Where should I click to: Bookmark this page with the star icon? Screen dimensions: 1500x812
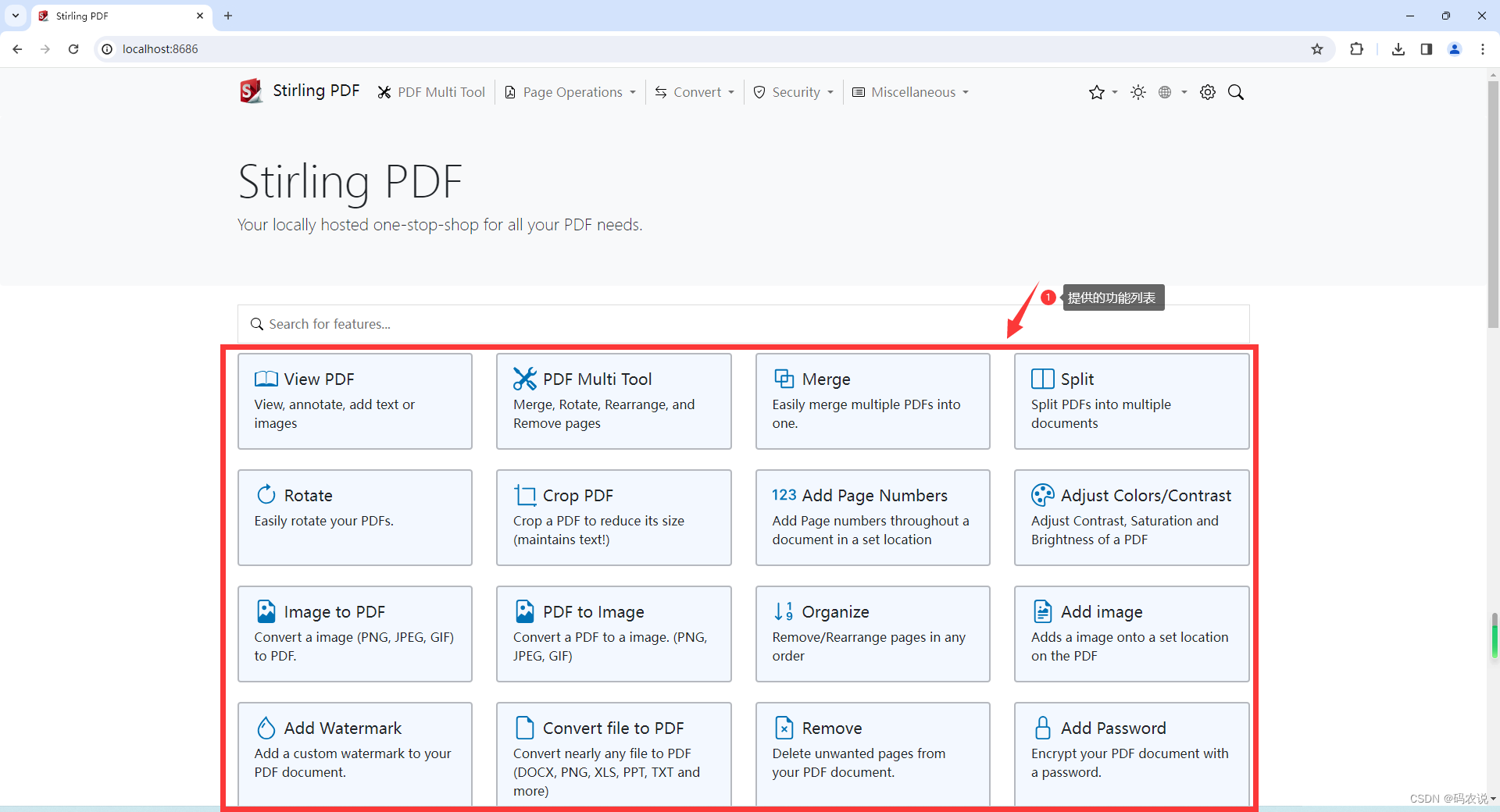pyautogui.click(x=1317, y=49)
